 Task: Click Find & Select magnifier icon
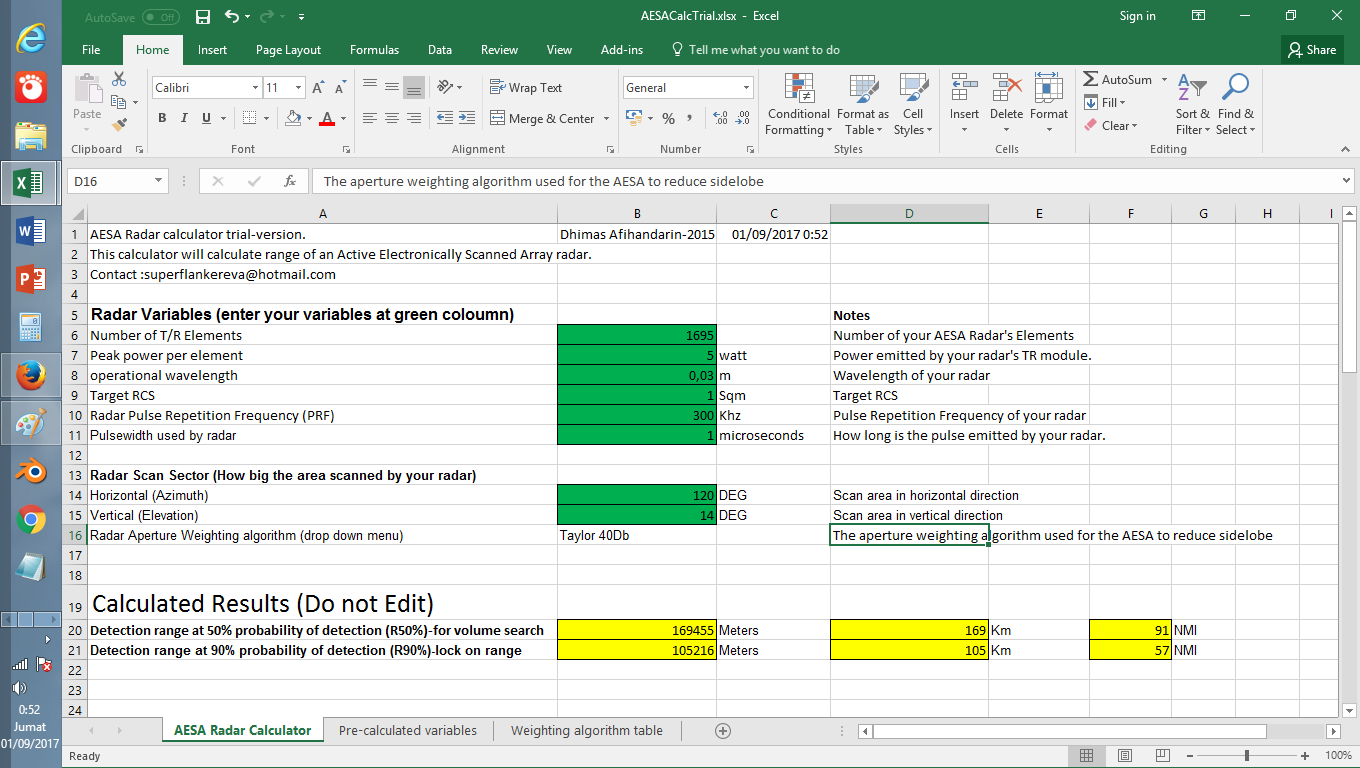coord(1235,88)
